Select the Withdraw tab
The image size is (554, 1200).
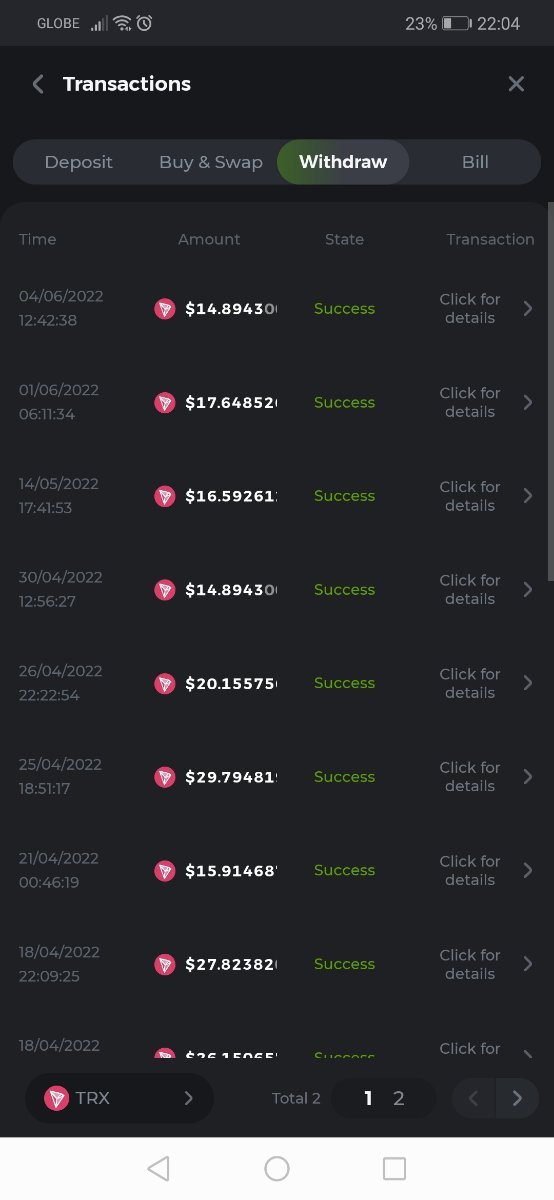click(343, 162)
